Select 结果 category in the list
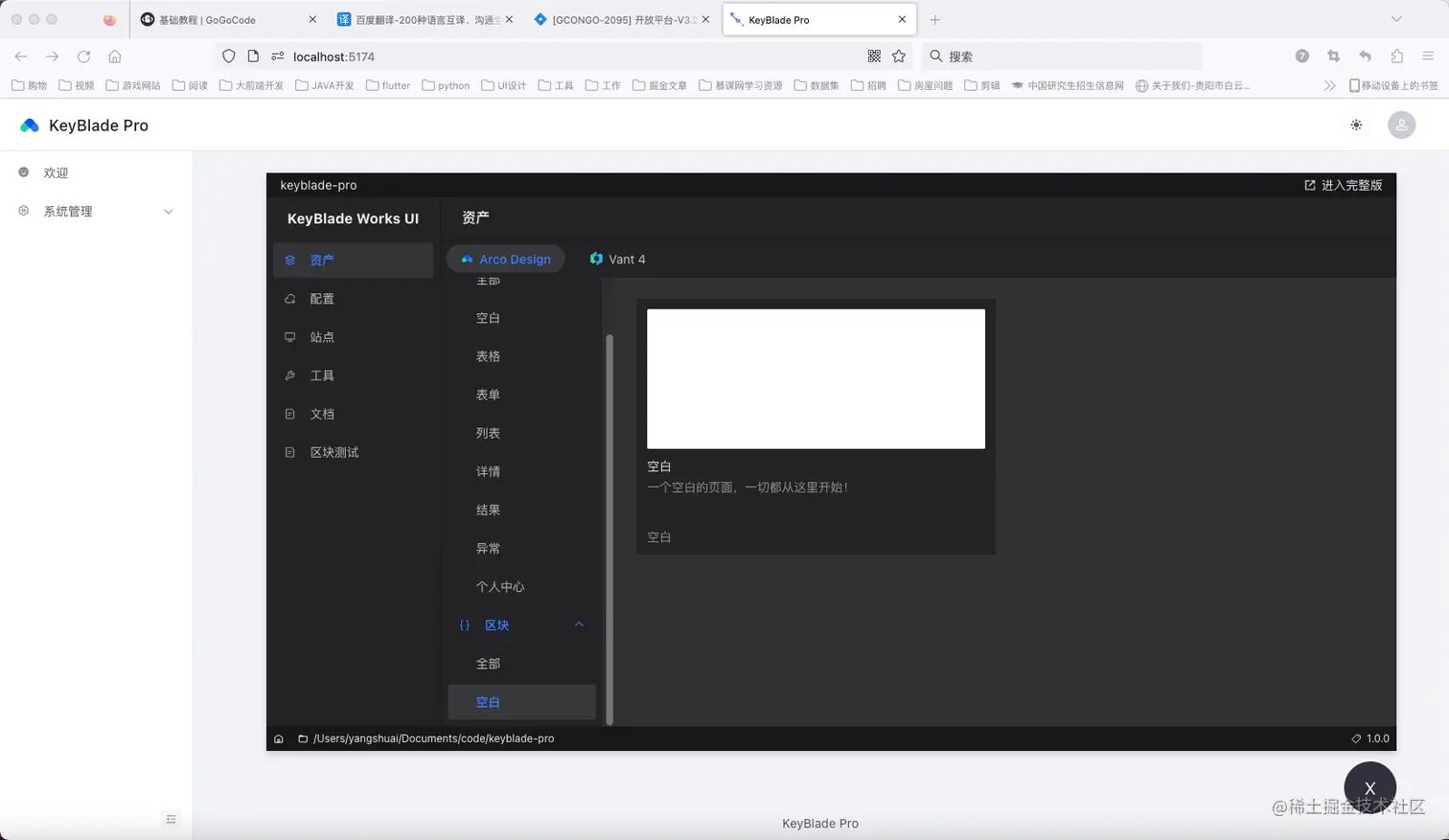The image size is (1449, 840). coord(522,510)
